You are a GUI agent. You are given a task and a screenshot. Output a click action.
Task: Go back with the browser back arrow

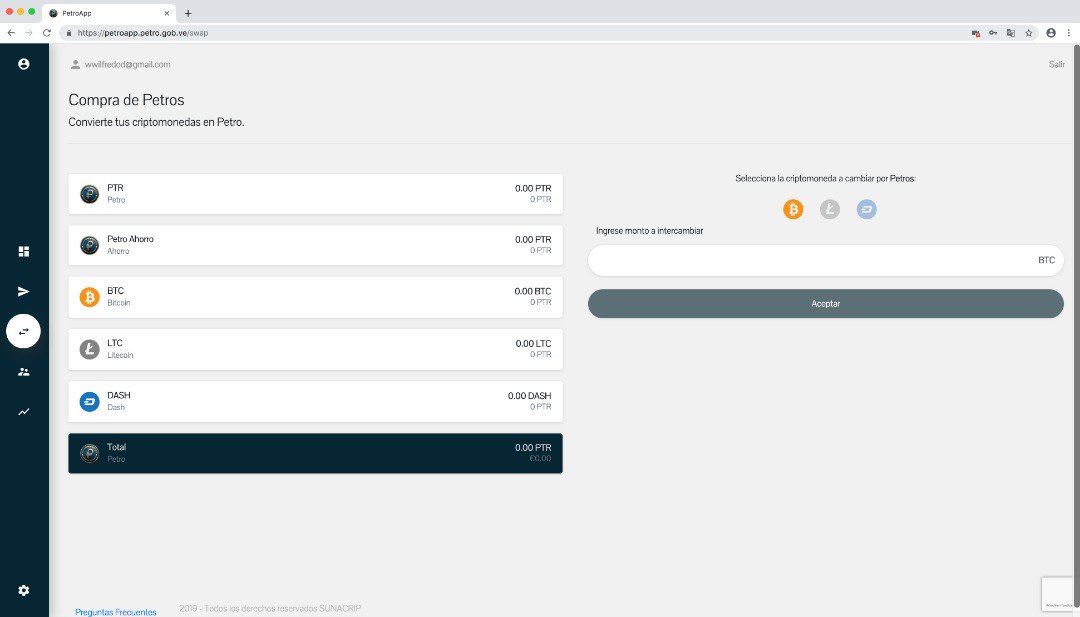[x=11, y=32]
